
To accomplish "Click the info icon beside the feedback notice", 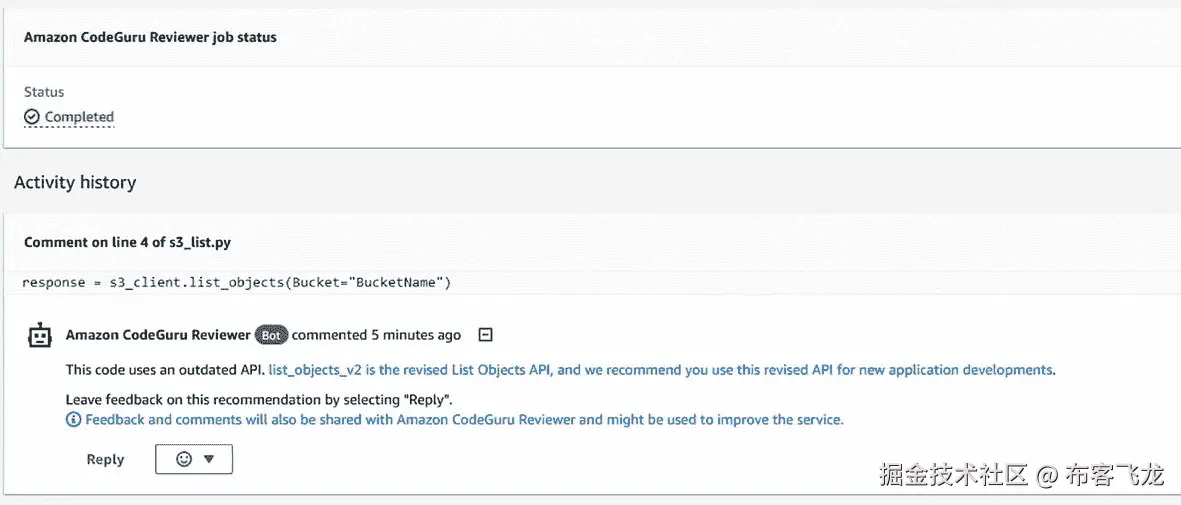I will pos(73,420).
